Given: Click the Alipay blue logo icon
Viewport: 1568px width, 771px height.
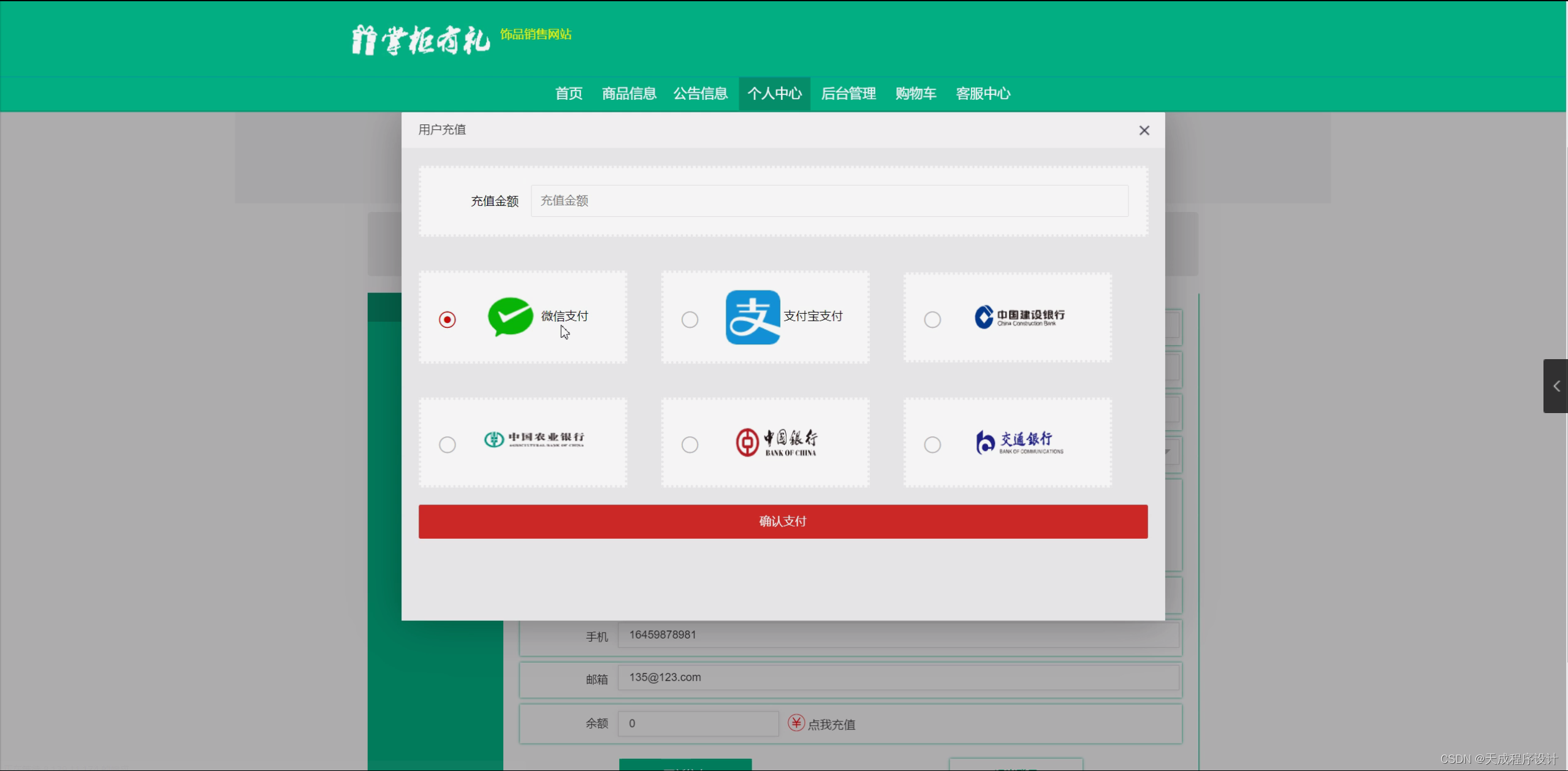Looking at the screenshot, I should (x=752, y=317).
